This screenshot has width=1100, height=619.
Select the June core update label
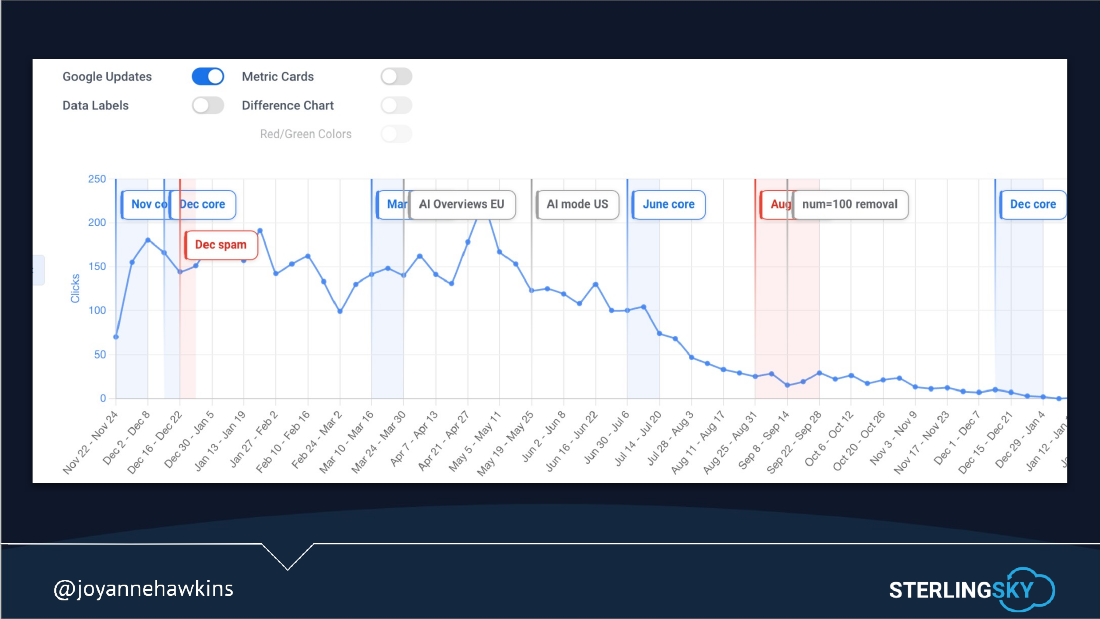coord(669,204)
